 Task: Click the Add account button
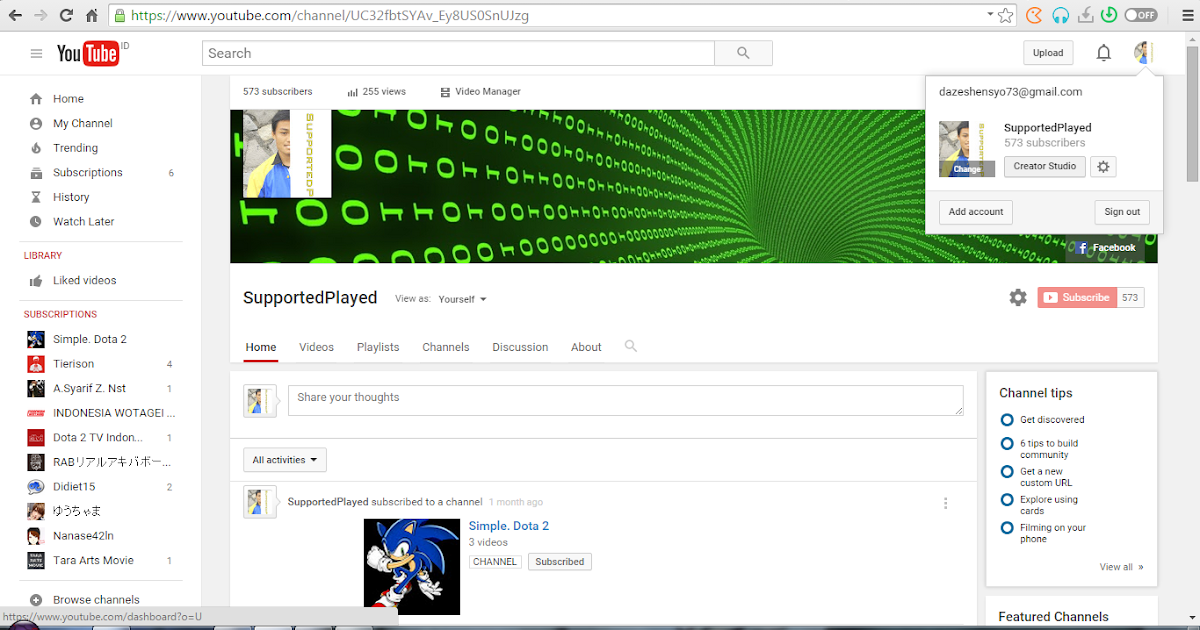click(x=976, y=212)
